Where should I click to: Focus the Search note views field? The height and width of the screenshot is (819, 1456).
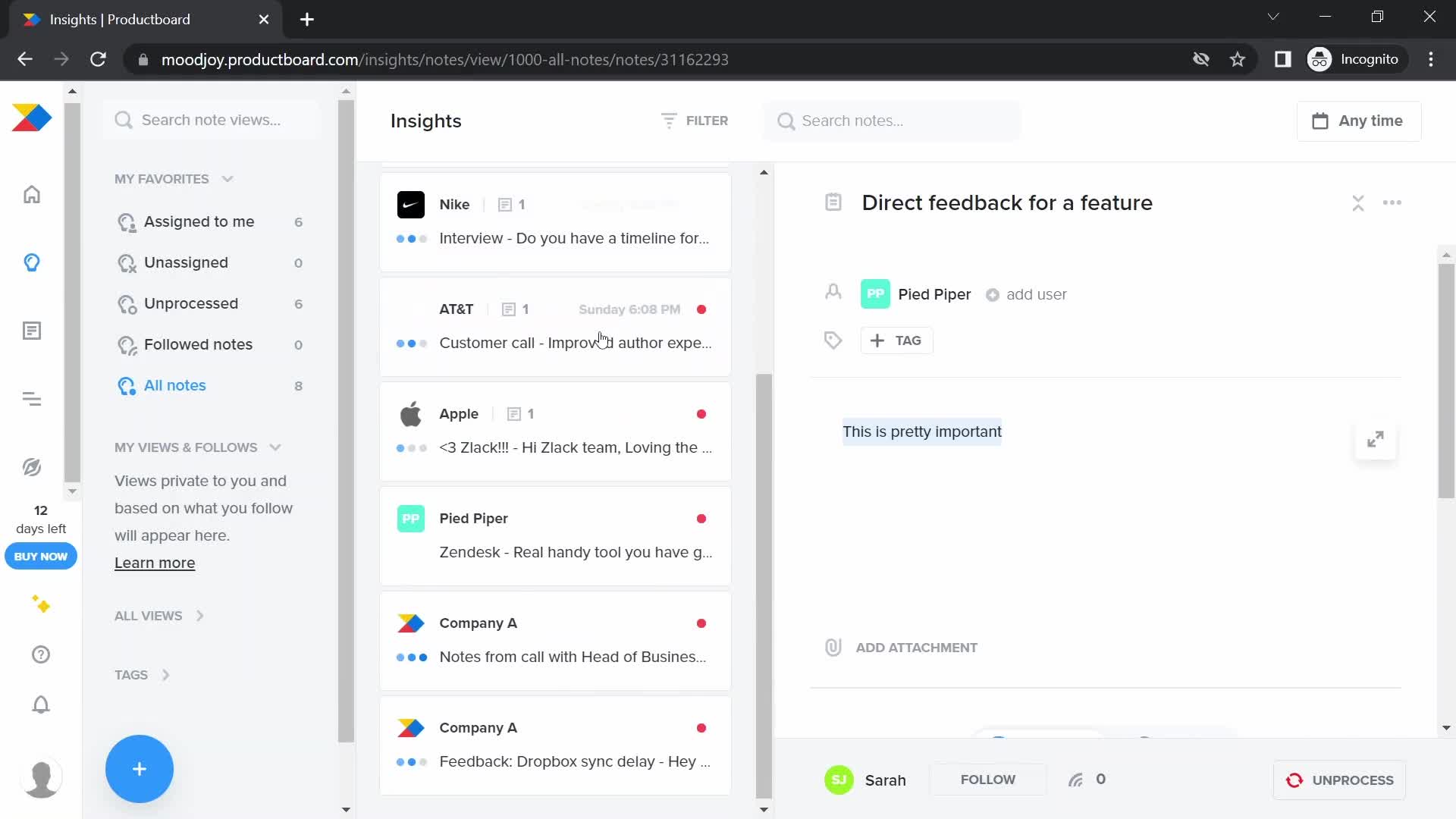[x=212, y=120]
